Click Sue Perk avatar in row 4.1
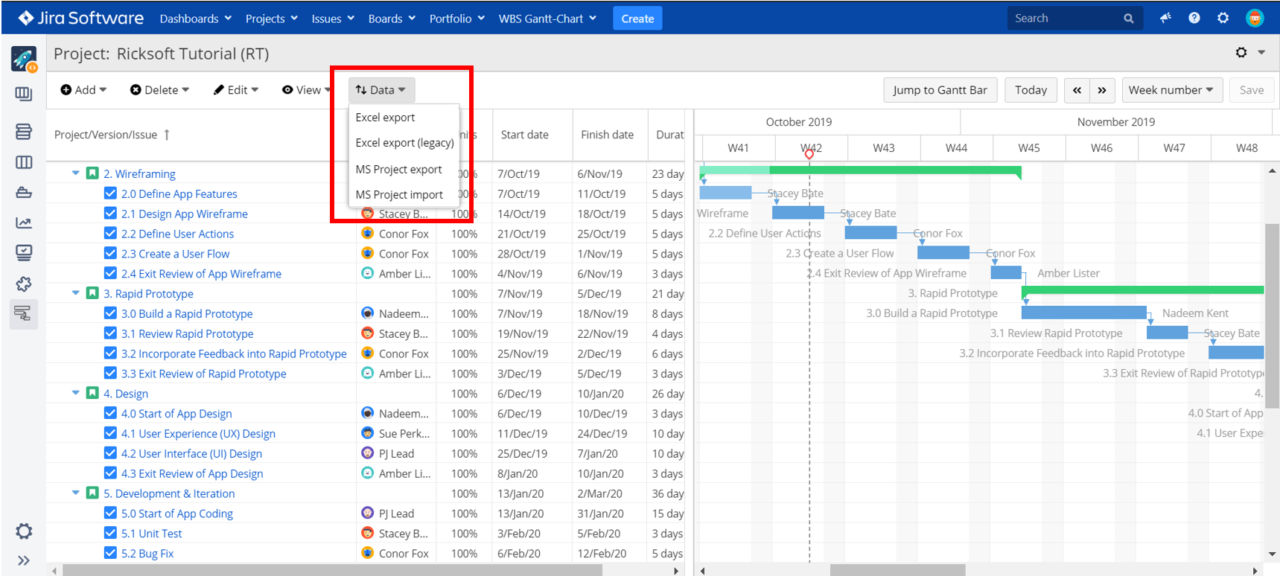This screenshot has width=1280, height=576. point(368,434)
